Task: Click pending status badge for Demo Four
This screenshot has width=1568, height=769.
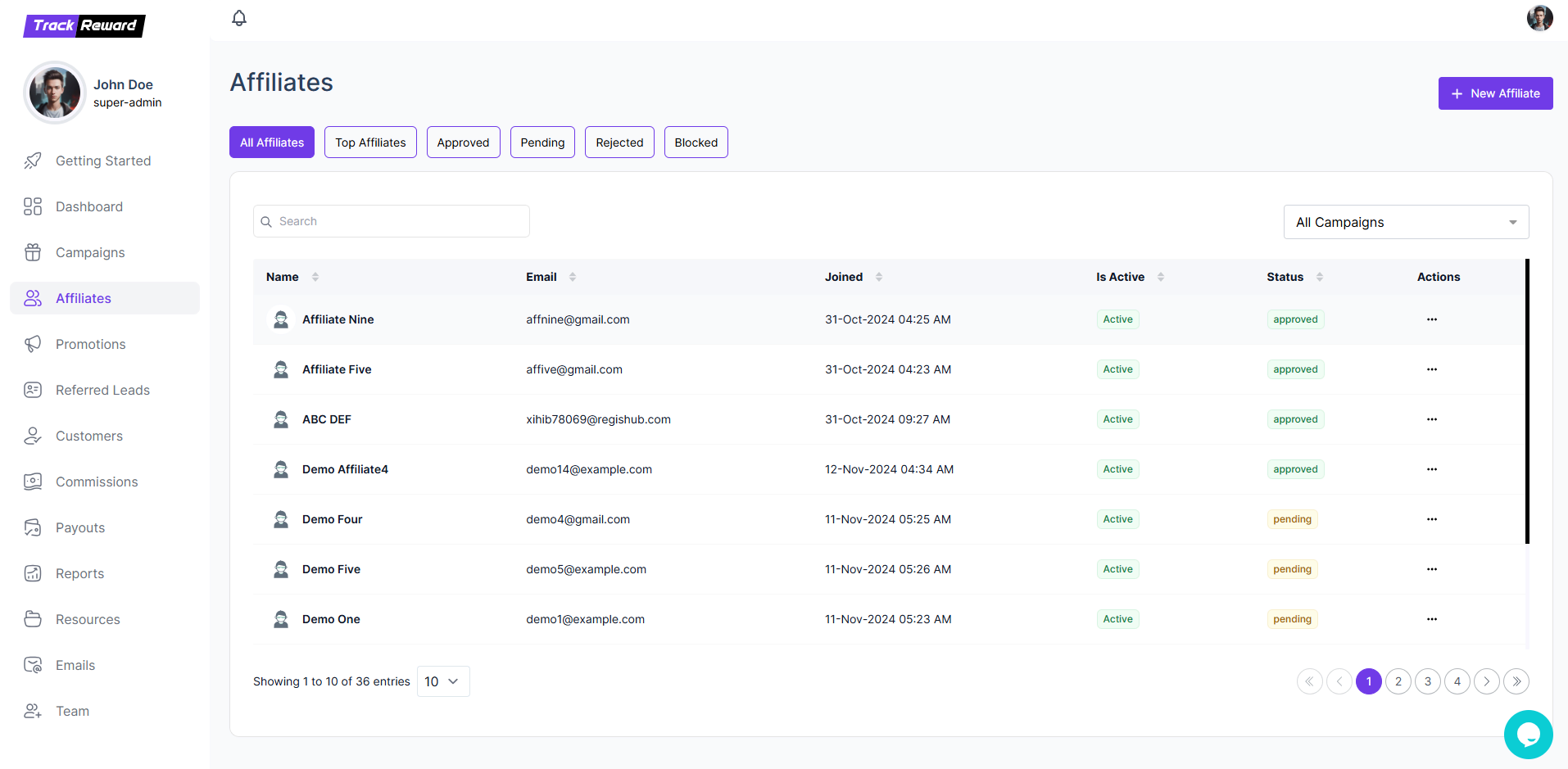Action: pos(1292,519)
